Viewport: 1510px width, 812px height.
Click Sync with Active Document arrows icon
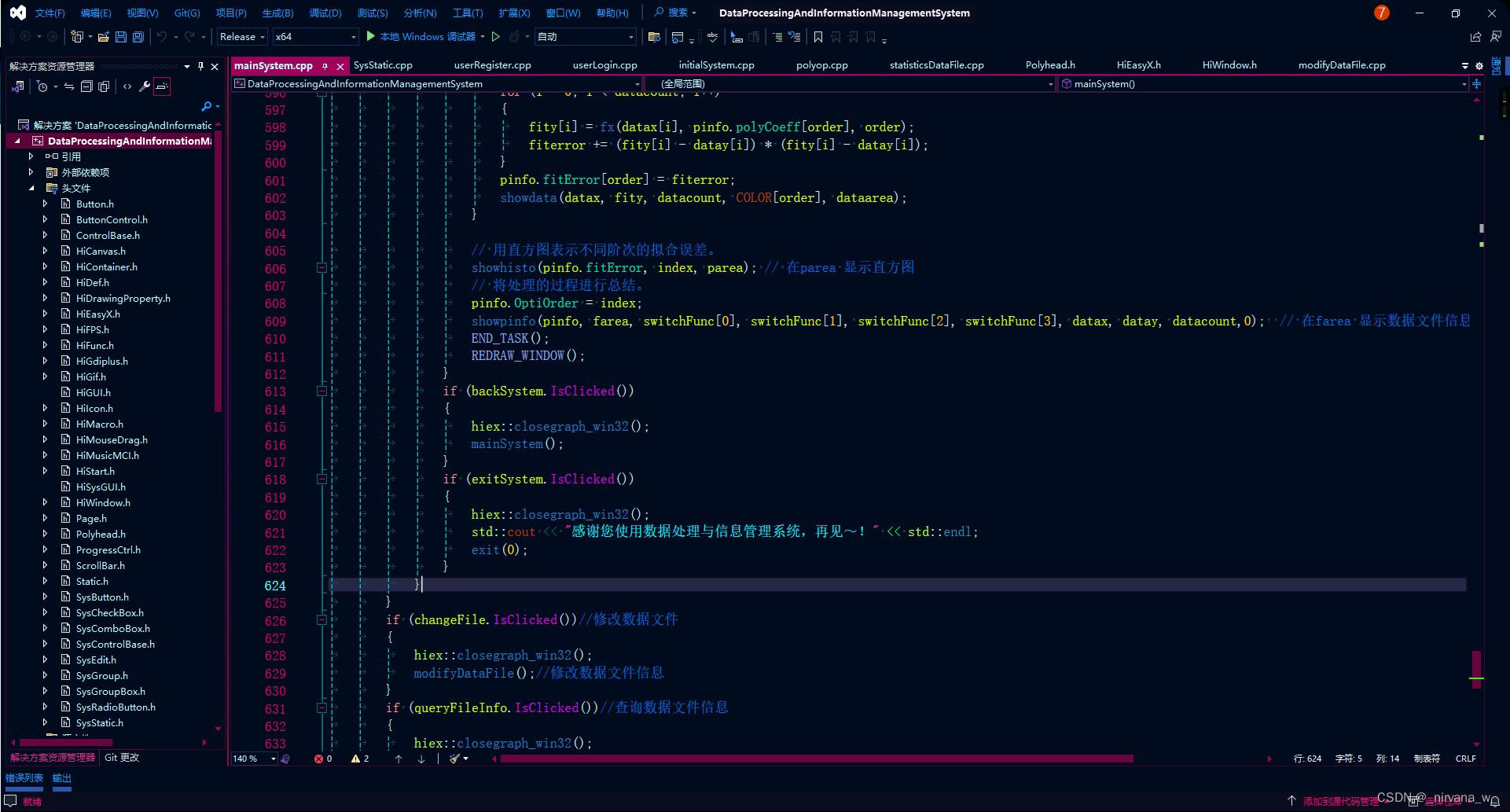coord(69,86)
